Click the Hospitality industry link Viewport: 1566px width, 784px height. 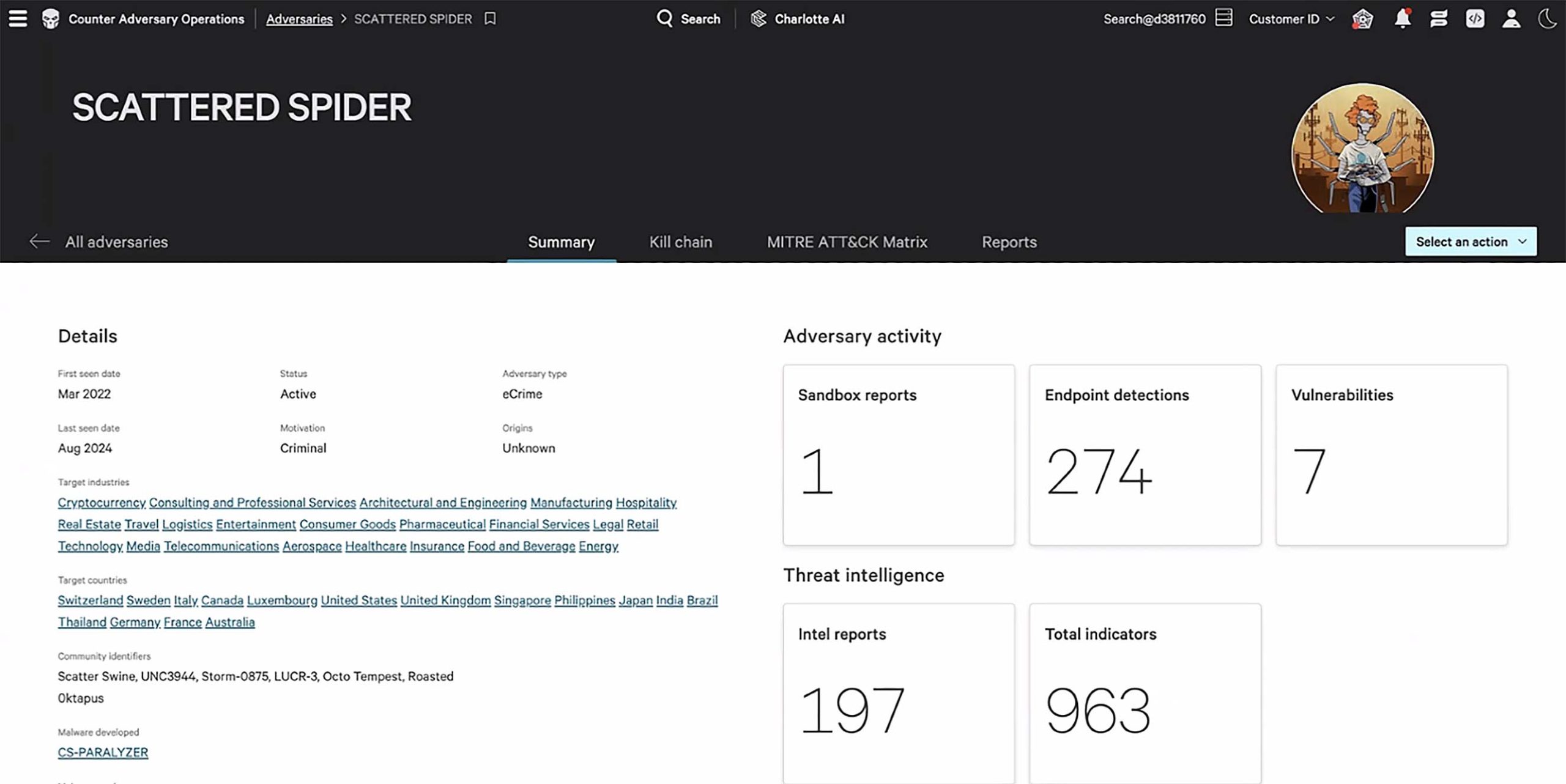pyautogui.click(x=646, y=503)
